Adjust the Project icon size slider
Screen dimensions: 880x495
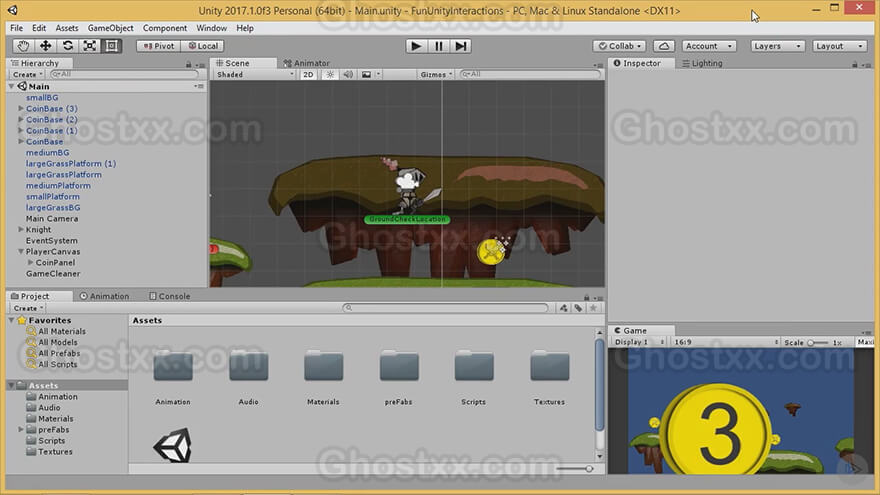(576, 469)
